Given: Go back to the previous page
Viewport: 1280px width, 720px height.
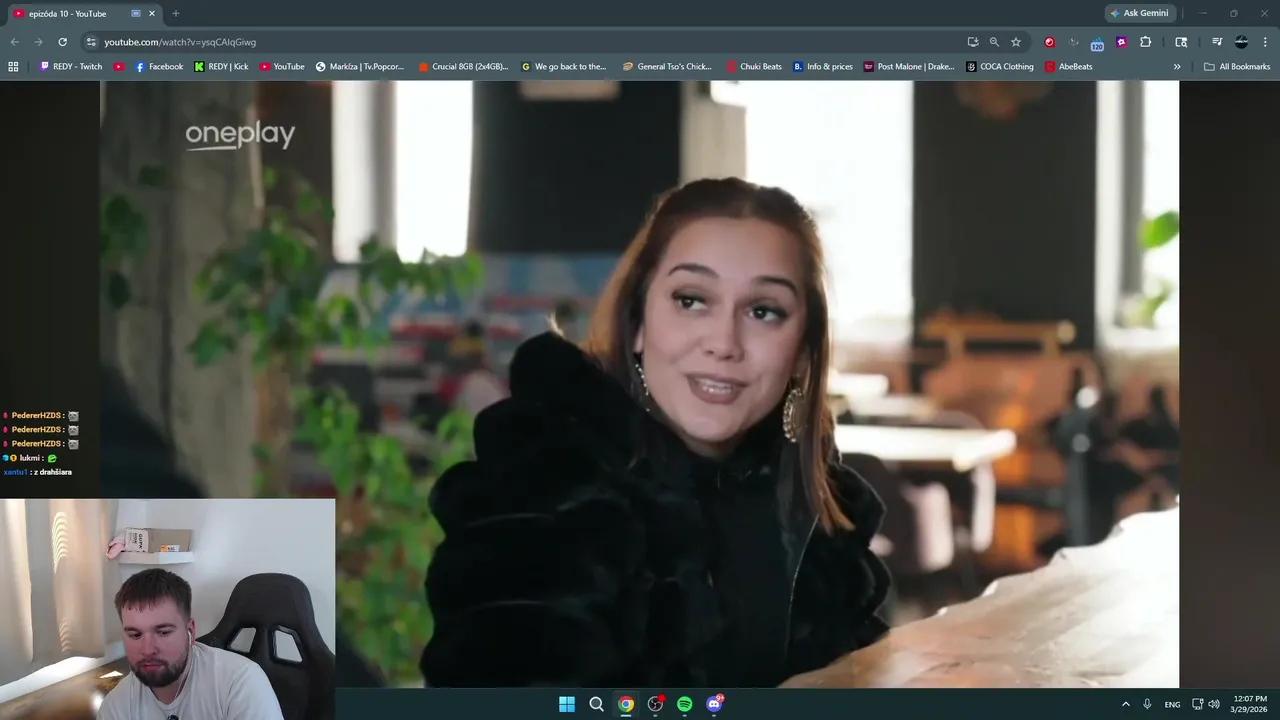Looking at the screenshot, I should coord(14,42).
